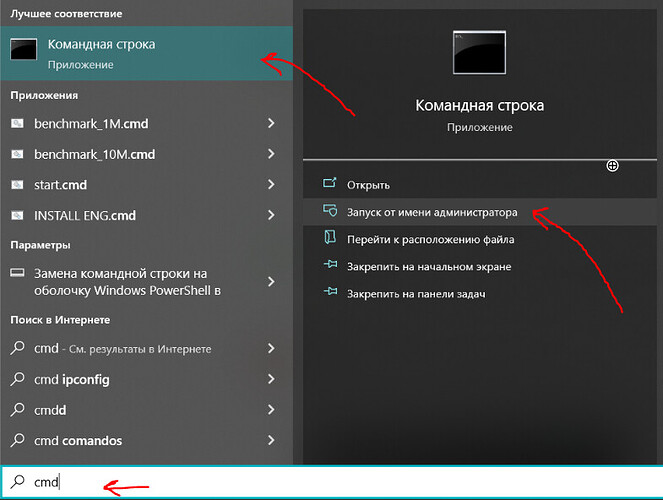Expand the cmd ipconfig web suggestion arrow
Image resolution: width=663 pixels, height=500 pixels.
pos(271,380)
